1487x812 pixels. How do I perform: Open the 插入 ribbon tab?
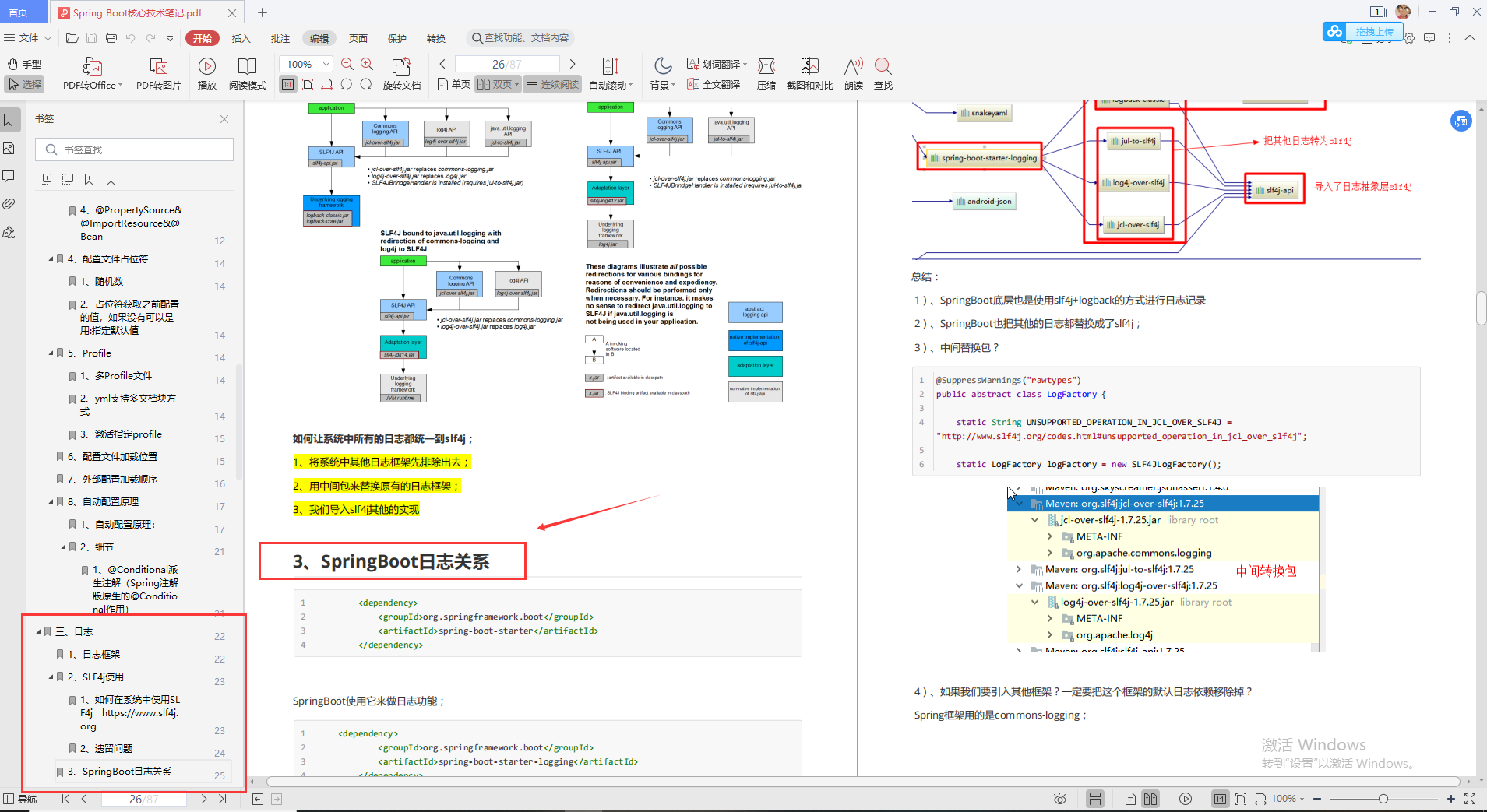coord(241,38)
